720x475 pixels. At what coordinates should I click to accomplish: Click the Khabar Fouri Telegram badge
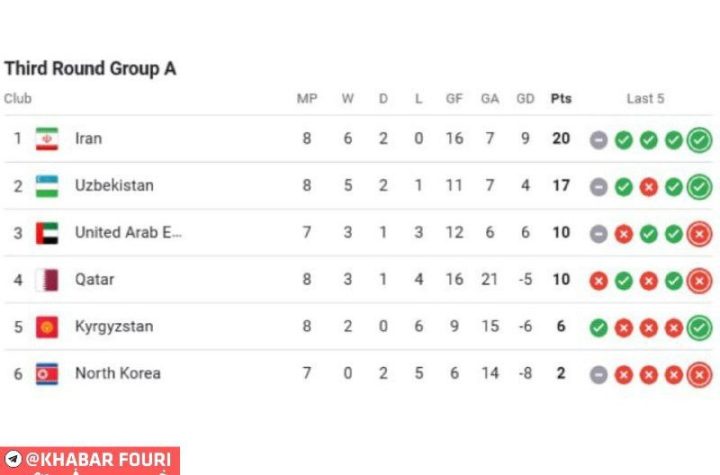point(90,460)
